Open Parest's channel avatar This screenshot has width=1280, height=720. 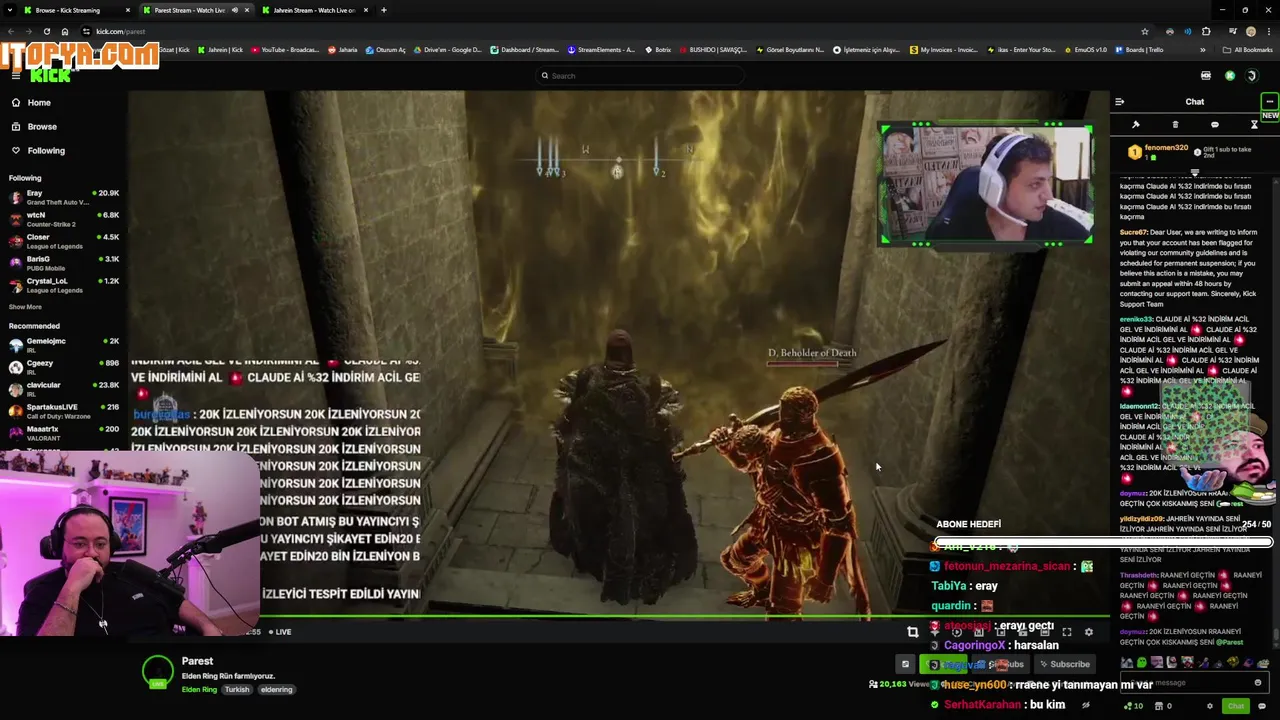click(158, 671)
